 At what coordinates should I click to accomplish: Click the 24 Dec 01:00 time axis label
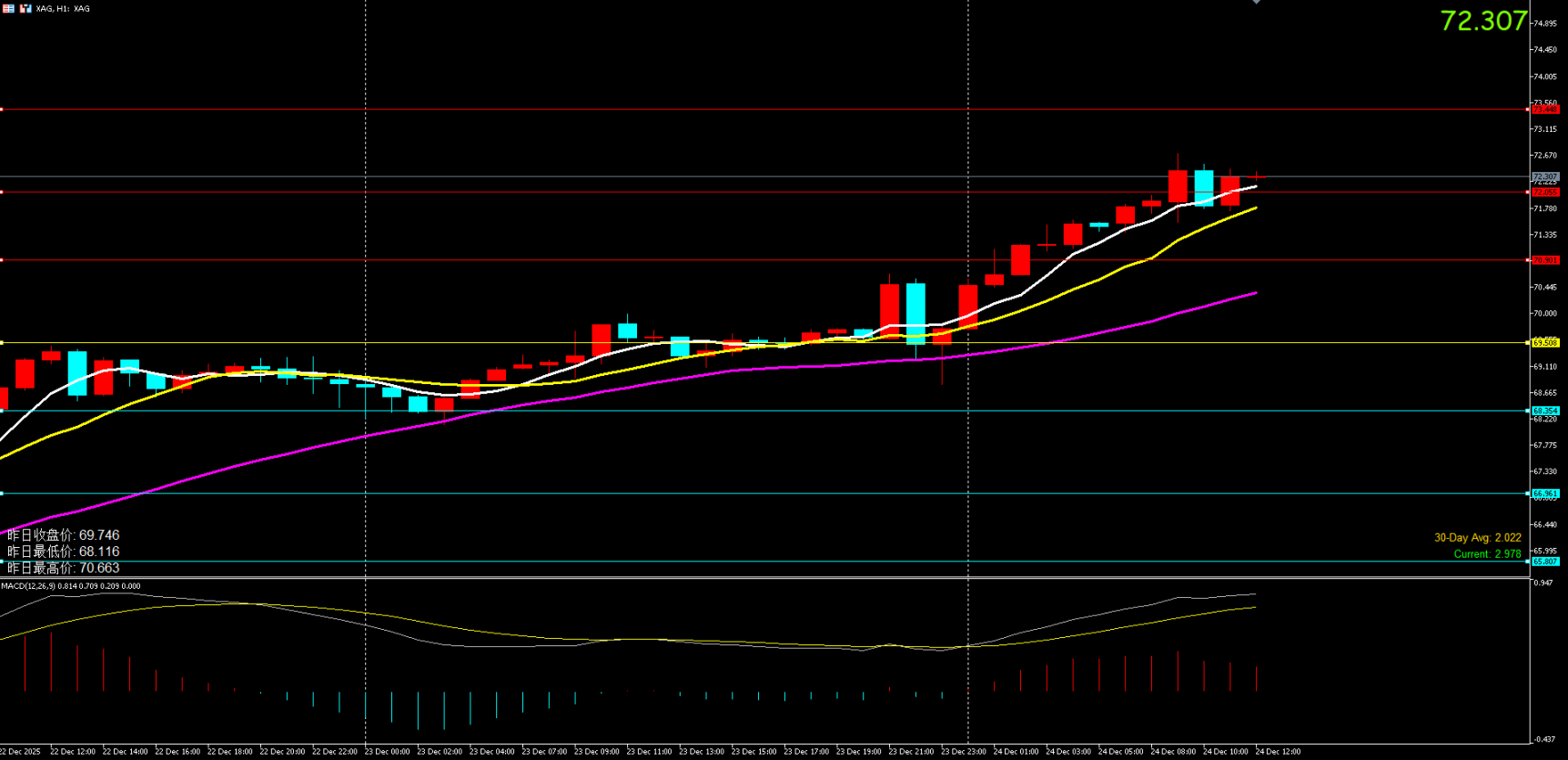tap(1016, 752)
